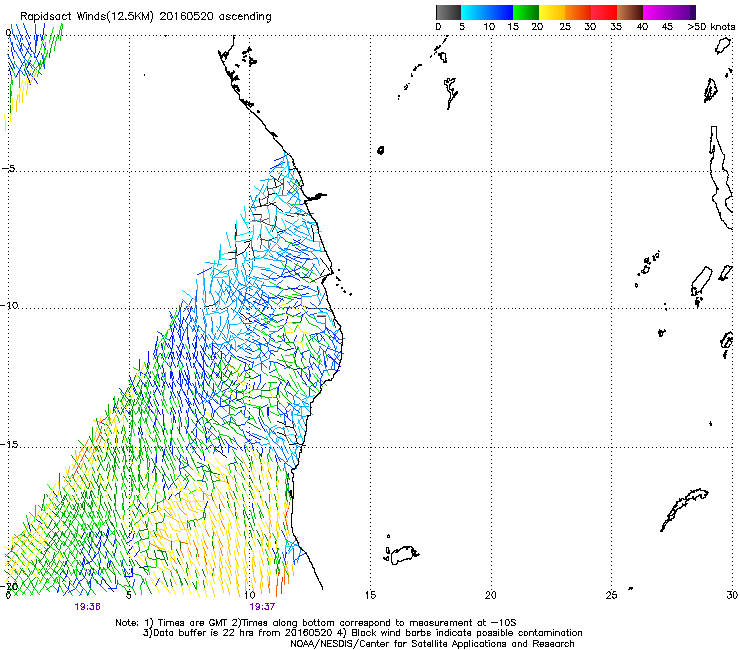Click the red 30-35 knots legend swatch
740x650 pixels.
(604, 12)
